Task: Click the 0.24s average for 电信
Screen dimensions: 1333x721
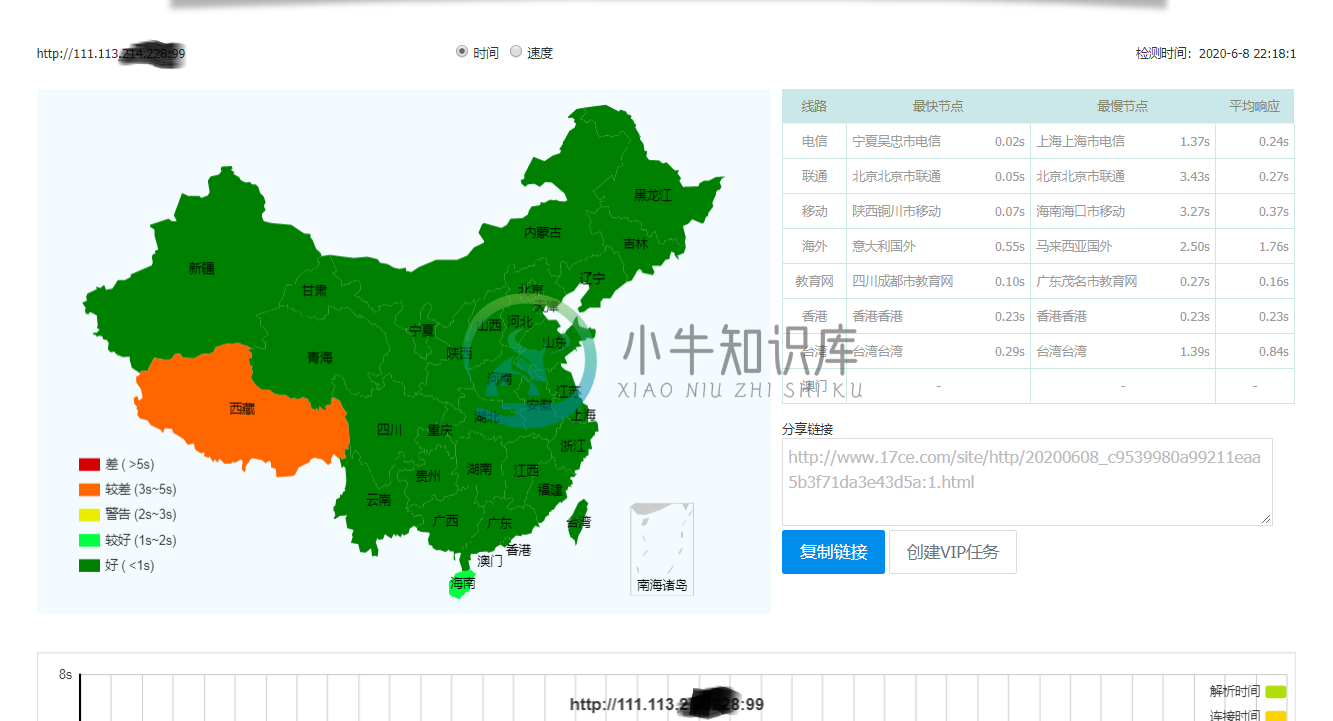Action: click(1274, 141)
